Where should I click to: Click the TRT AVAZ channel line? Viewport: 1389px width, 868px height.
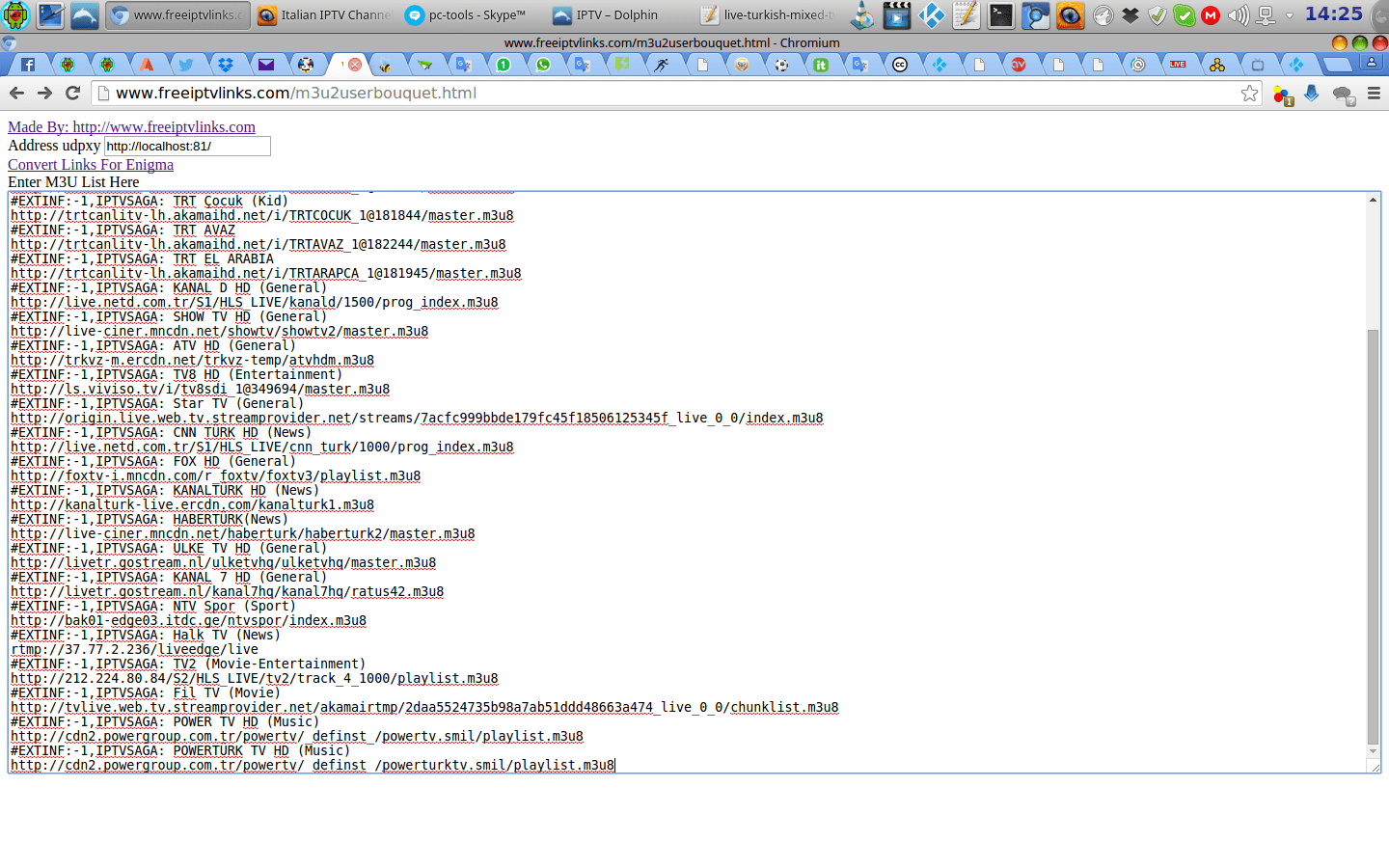tap(123, 230)
